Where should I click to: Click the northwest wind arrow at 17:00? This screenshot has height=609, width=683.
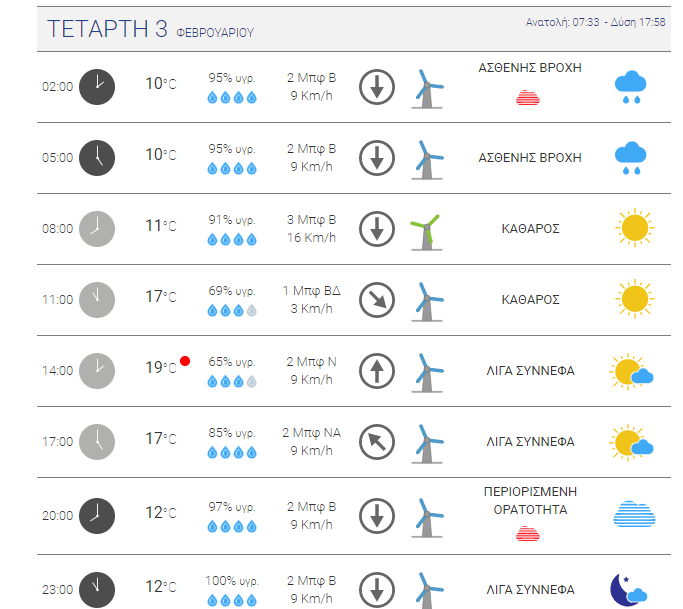(x=377, y=442)
